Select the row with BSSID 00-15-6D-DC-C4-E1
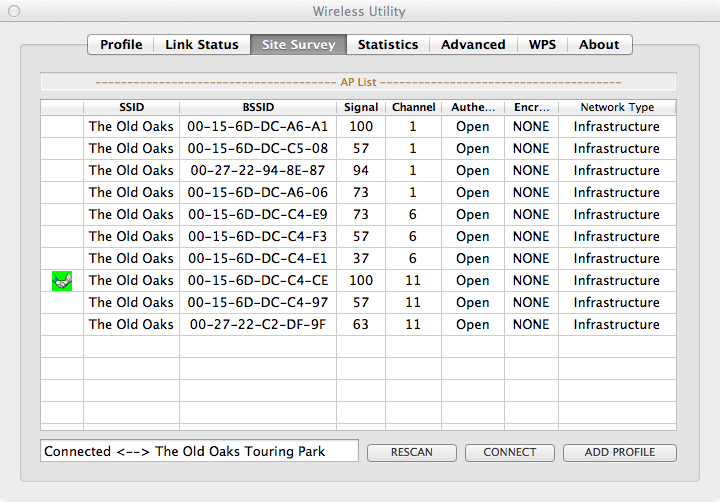The image size is (720, 502). tap(258, 259)
